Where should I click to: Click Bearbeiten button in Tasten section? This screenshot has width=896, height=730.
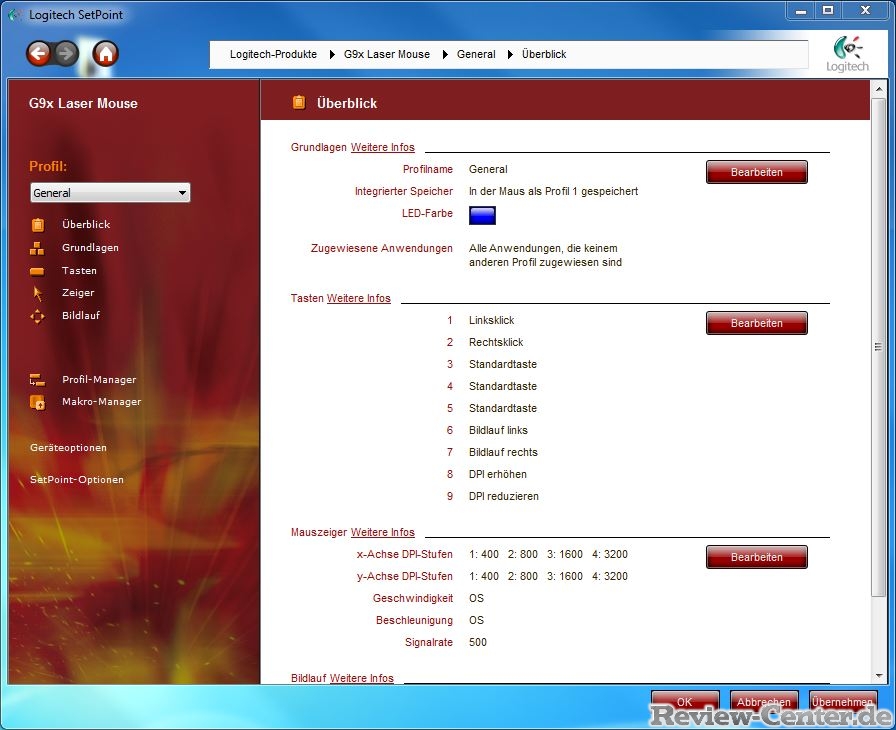pyautogui.click(x=757, y=323)
